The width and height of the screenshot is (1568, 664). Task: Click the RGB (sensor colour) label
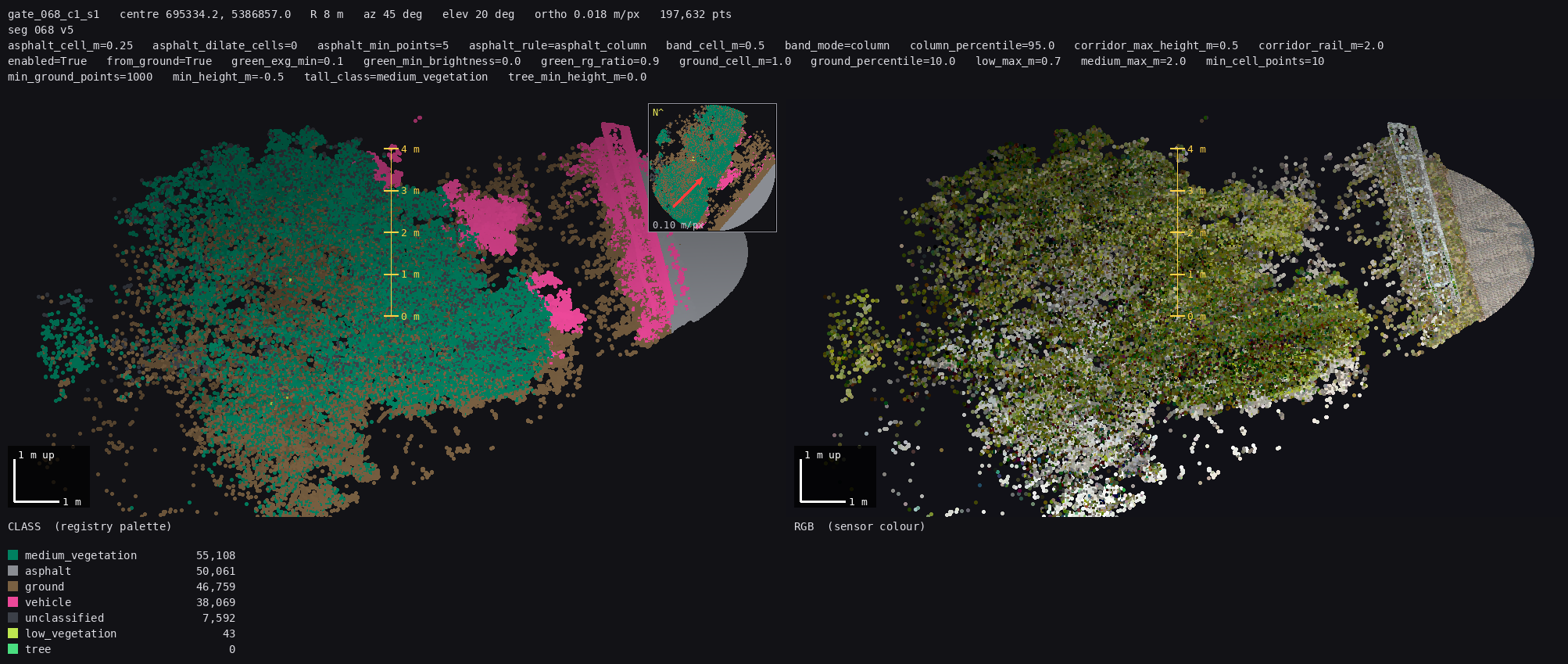click(860, 526)
